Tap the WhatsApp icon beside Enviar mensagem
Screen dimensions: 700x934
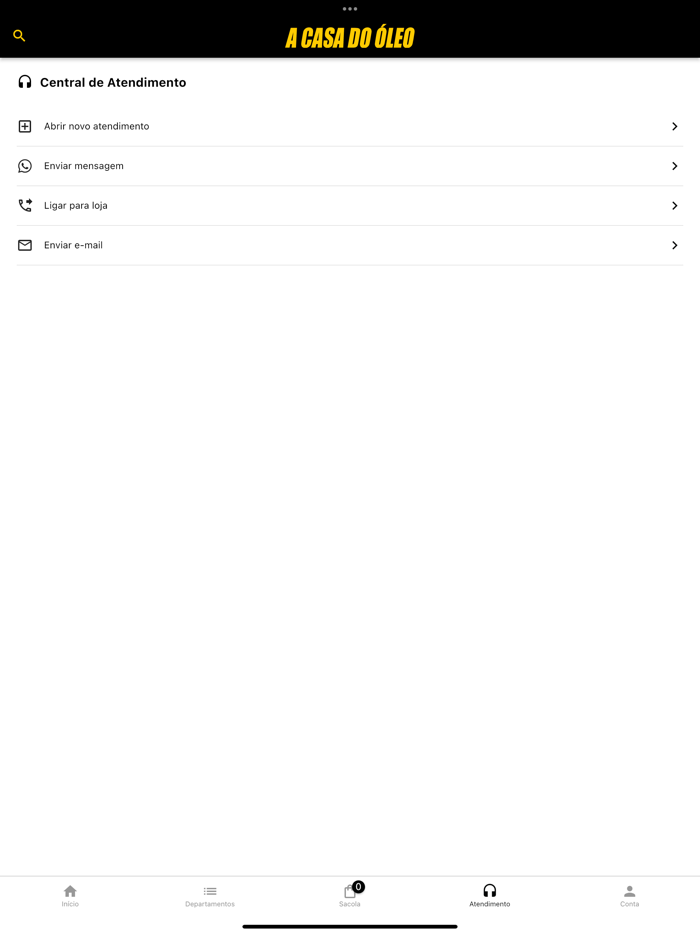[x=25, y=166]
